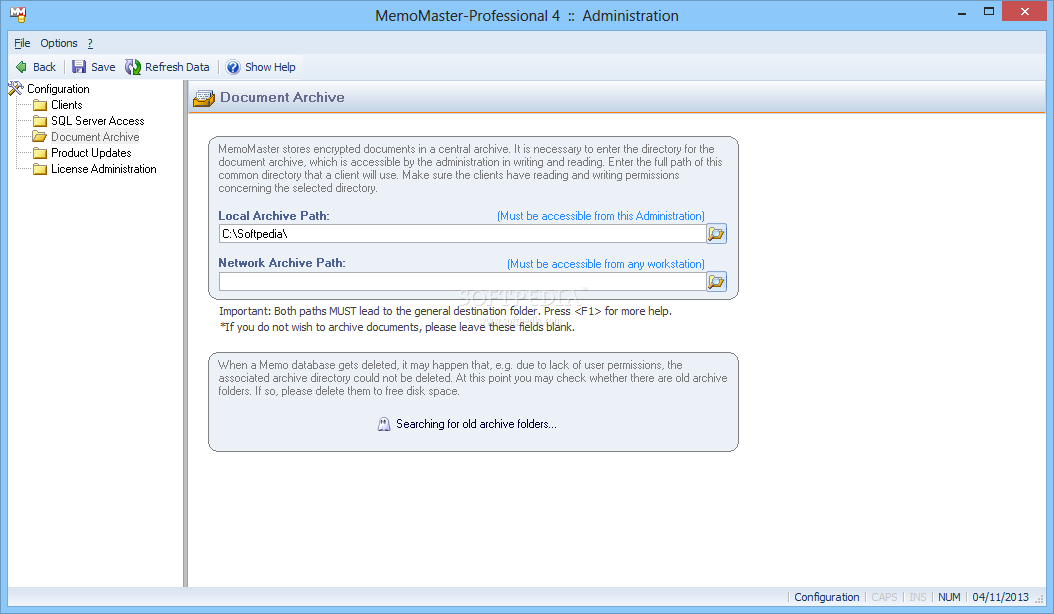Viewport: 1054px width, 614px height.
Task: Click the Back toolbar label
Action: (44, 67)
